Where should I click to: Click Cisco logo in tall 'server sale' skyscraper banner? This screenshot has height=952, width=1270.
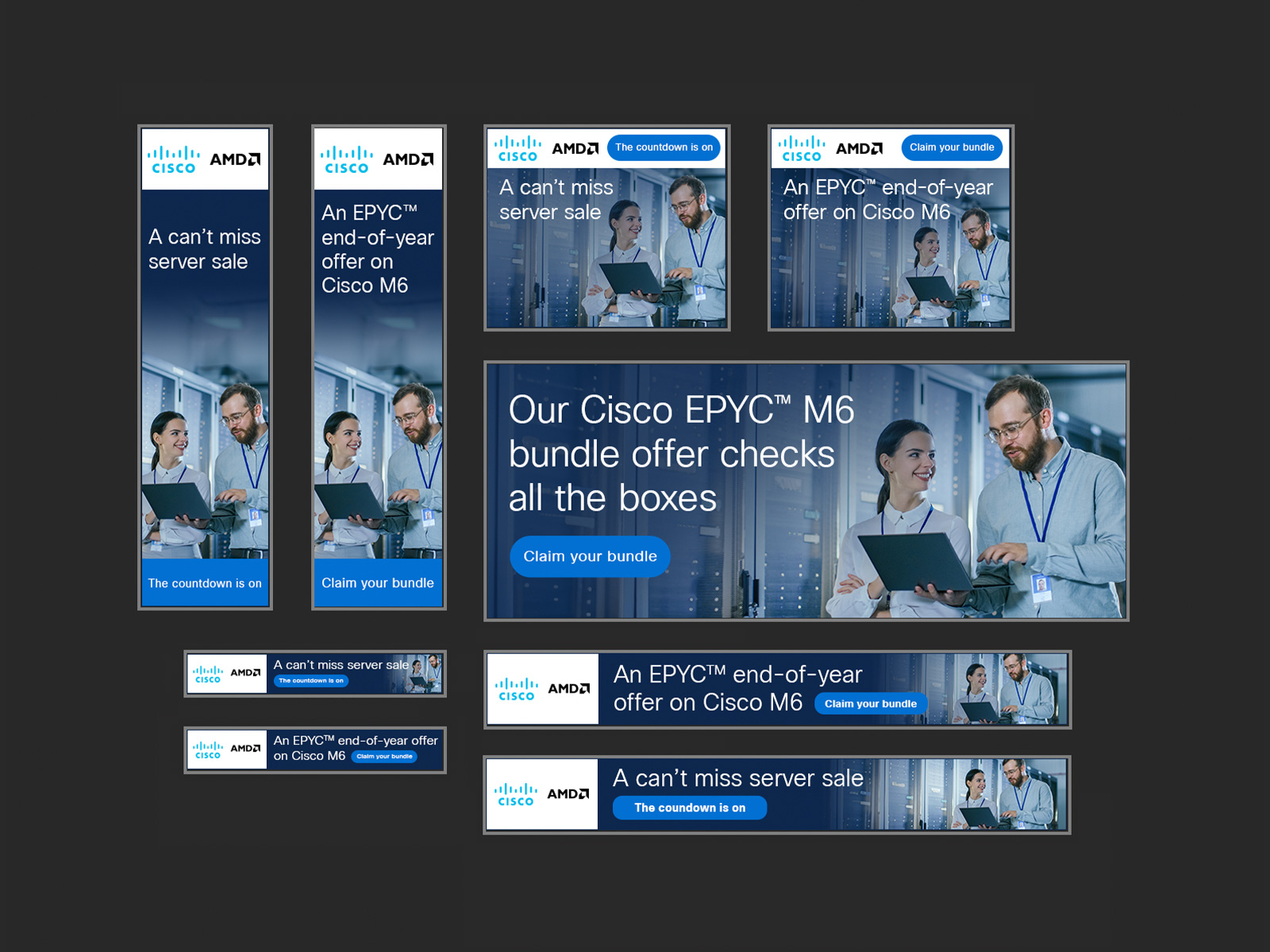(173, 159)
